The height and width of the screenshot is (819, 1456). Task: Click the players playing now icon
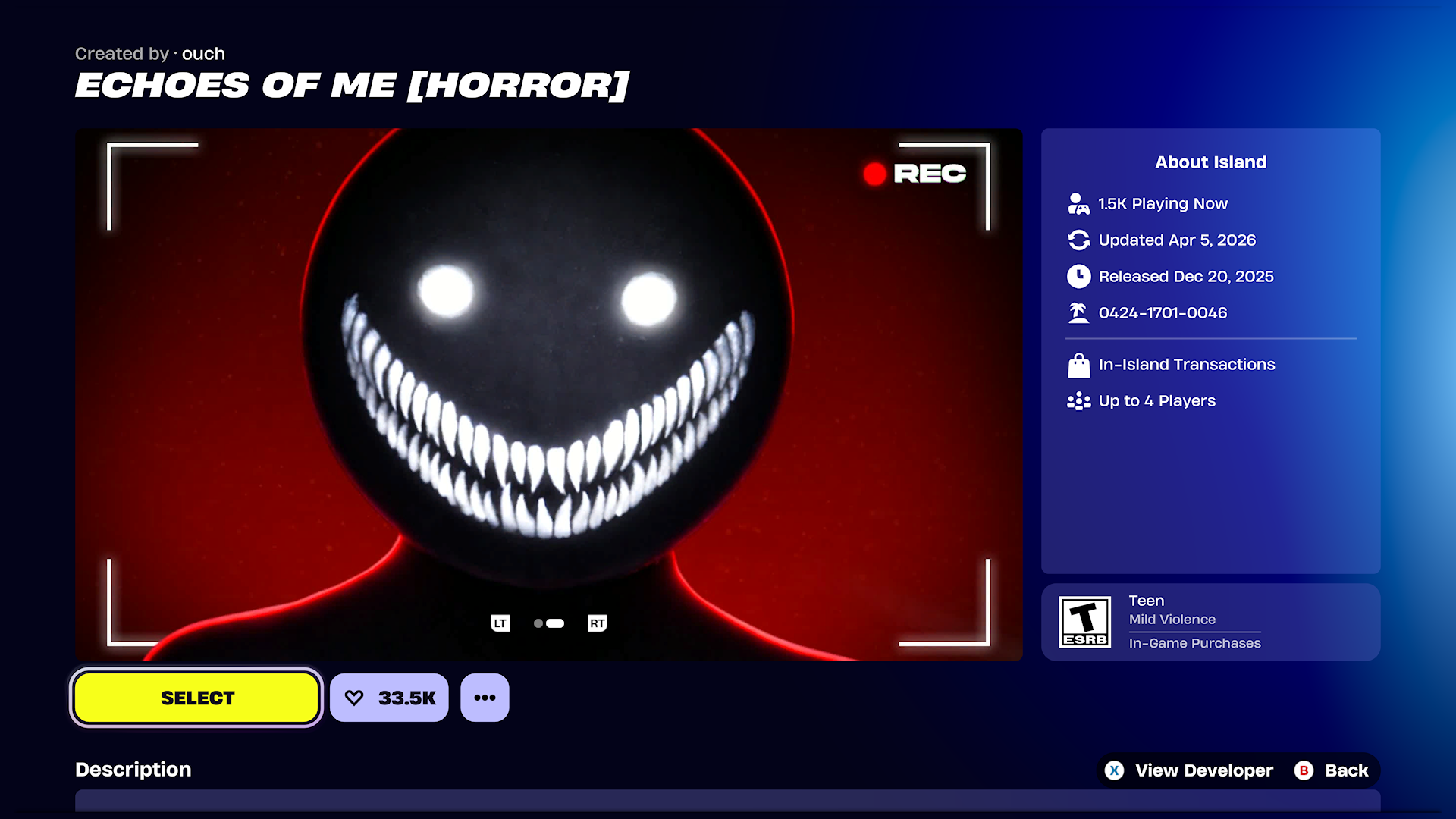[1078, 203]
